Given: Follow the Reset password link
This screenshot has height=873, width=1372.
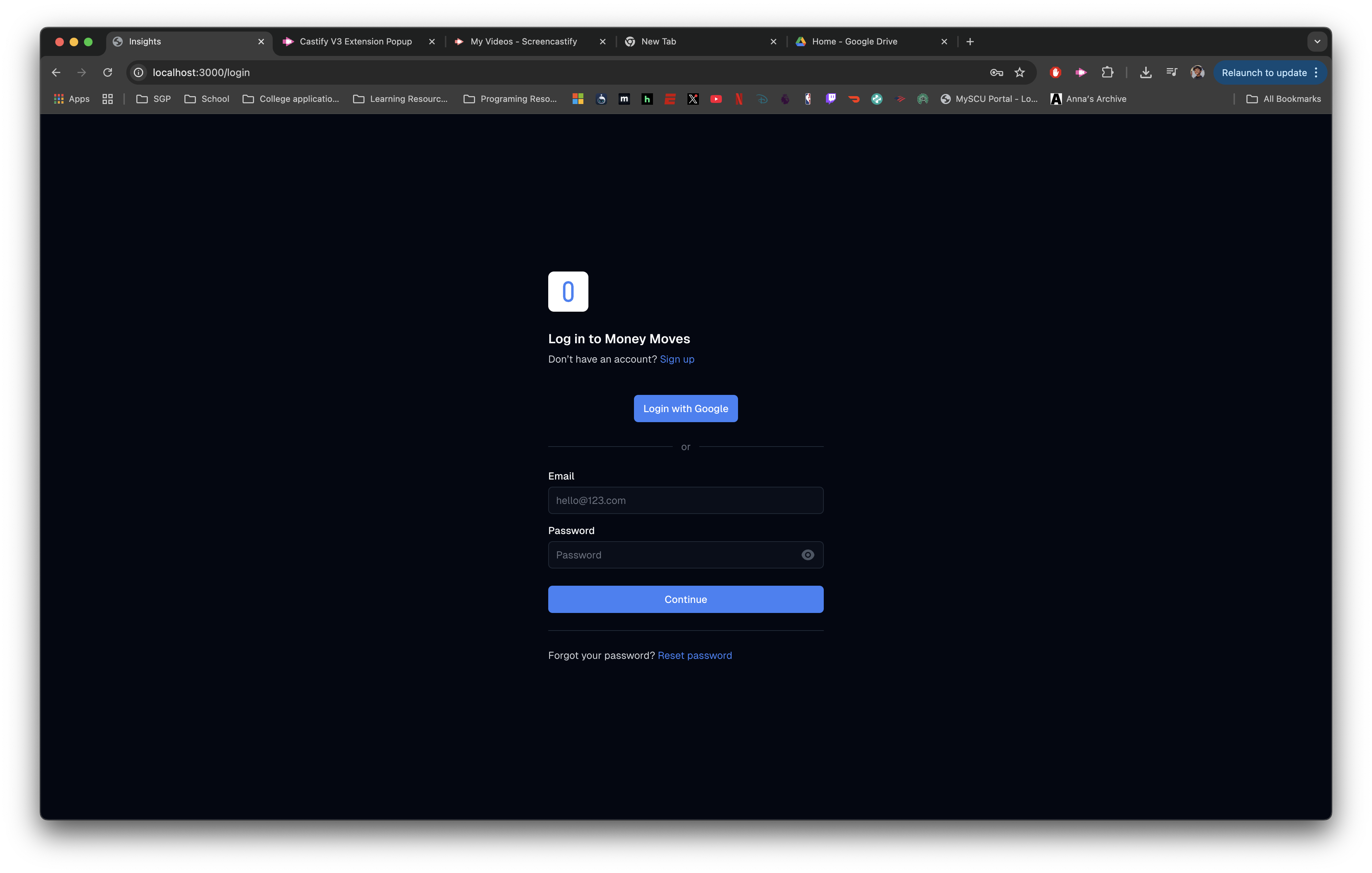Looking at the screenshot, I should pos(695,655).
